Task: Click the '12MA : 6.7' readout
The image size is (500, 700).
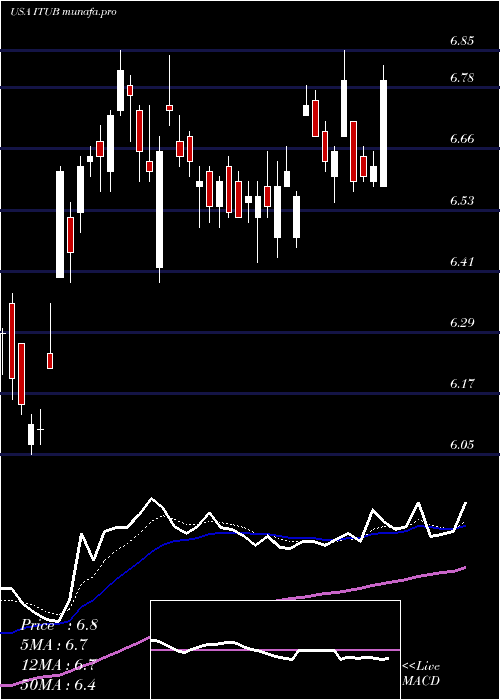Action: click(59, 665)
